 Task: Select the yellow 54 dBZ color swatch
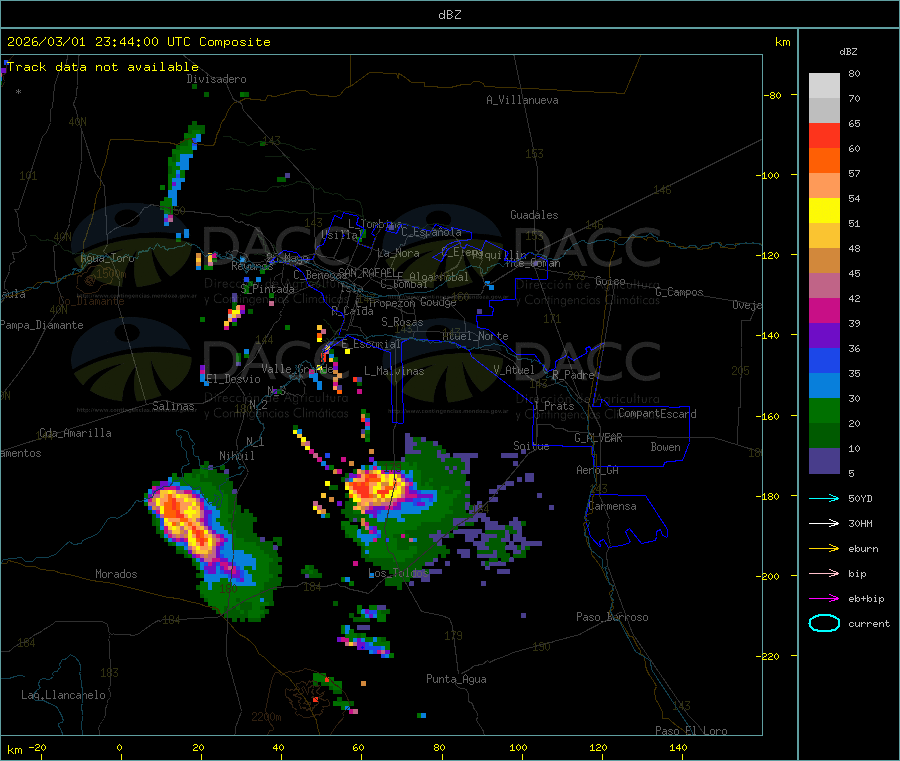pyautogui.click(x=824, y=211)
